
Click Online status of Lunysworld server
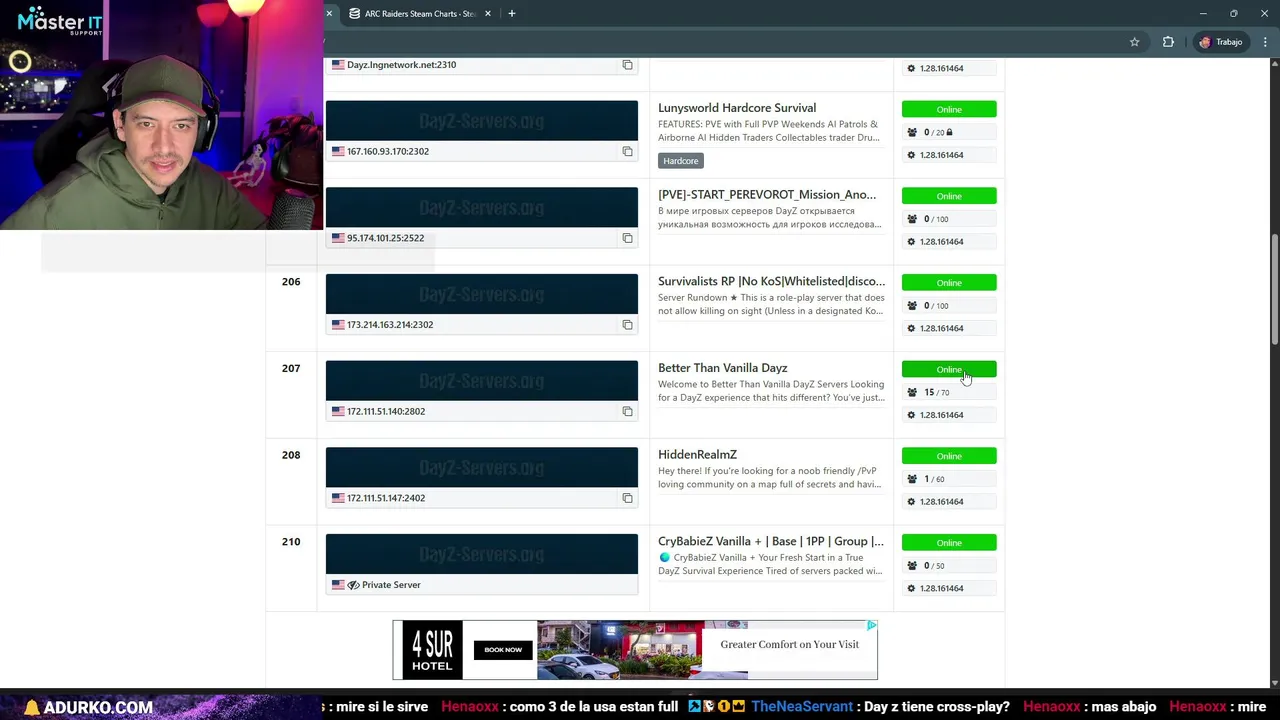[949, 110]
